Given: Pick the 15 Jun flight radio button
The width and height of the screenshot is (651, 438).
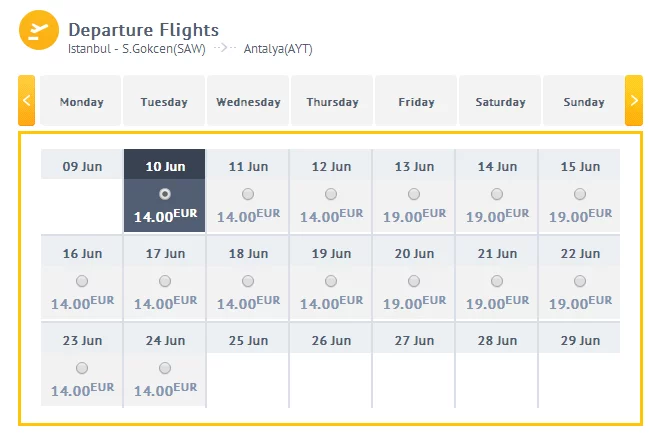Looking at the screenshot, I should 580,194.
